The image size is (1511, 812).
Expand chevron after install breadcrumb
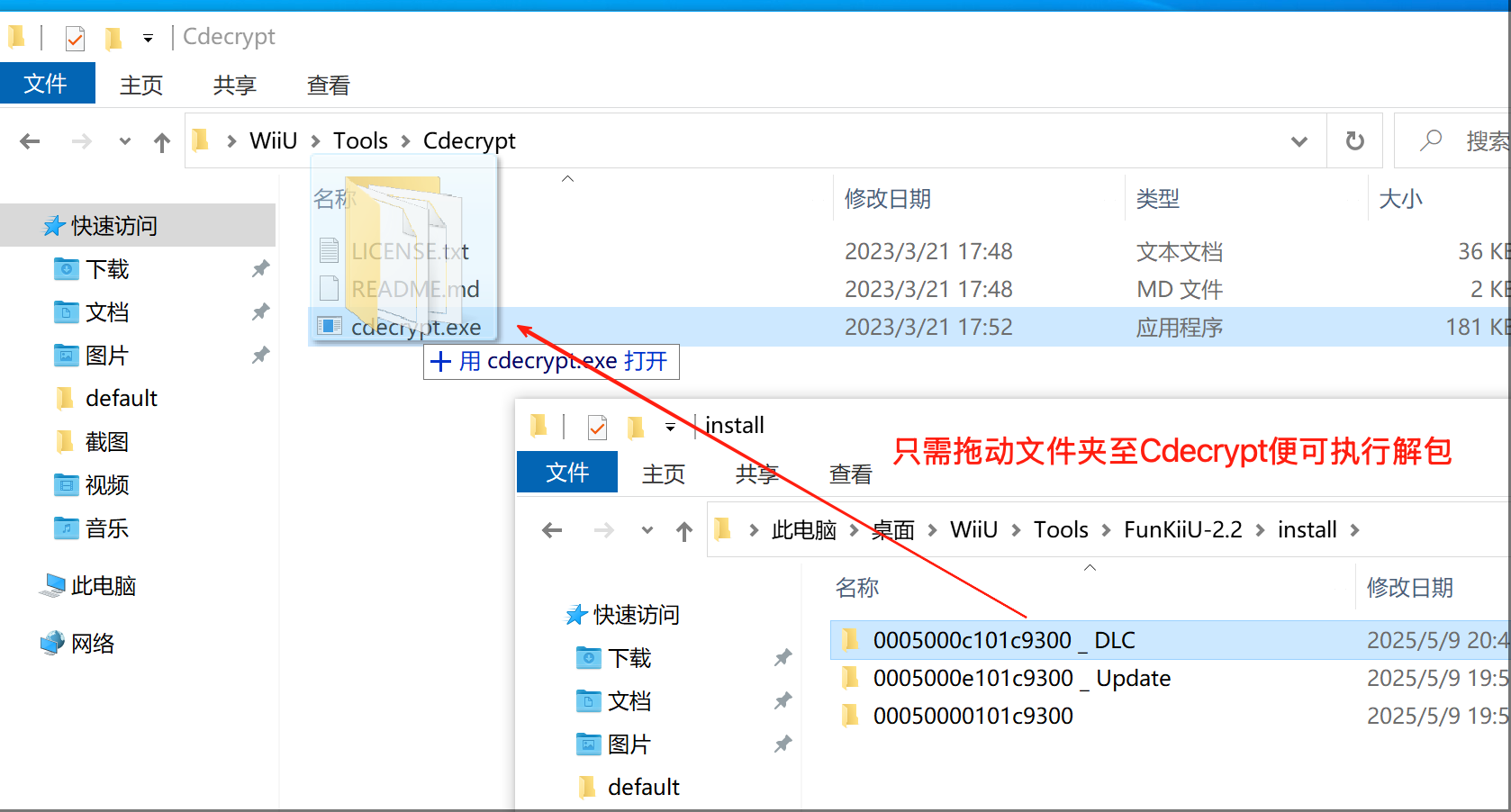[x=1354, y=530]
